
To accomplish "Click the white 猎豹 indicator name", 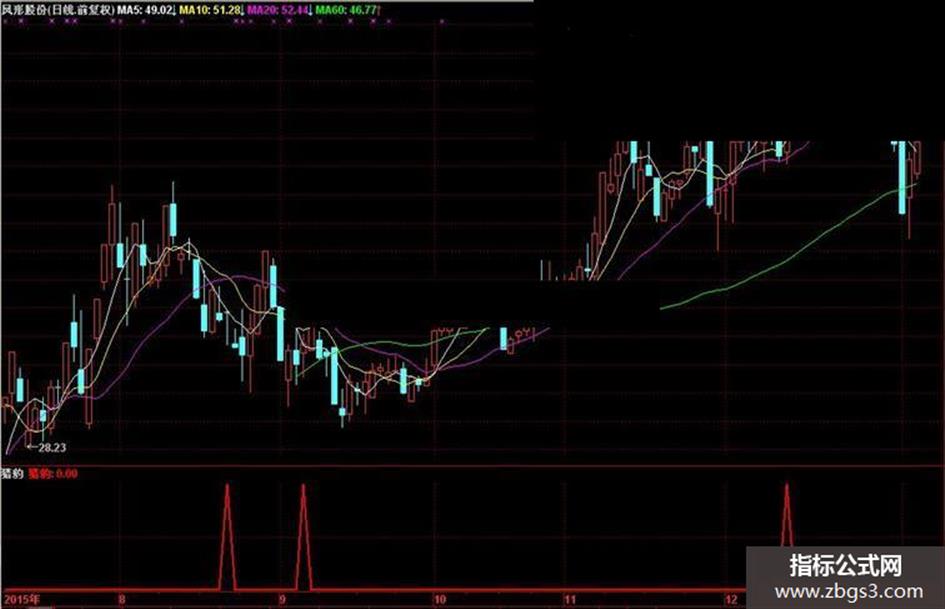I will pos(12,473).
